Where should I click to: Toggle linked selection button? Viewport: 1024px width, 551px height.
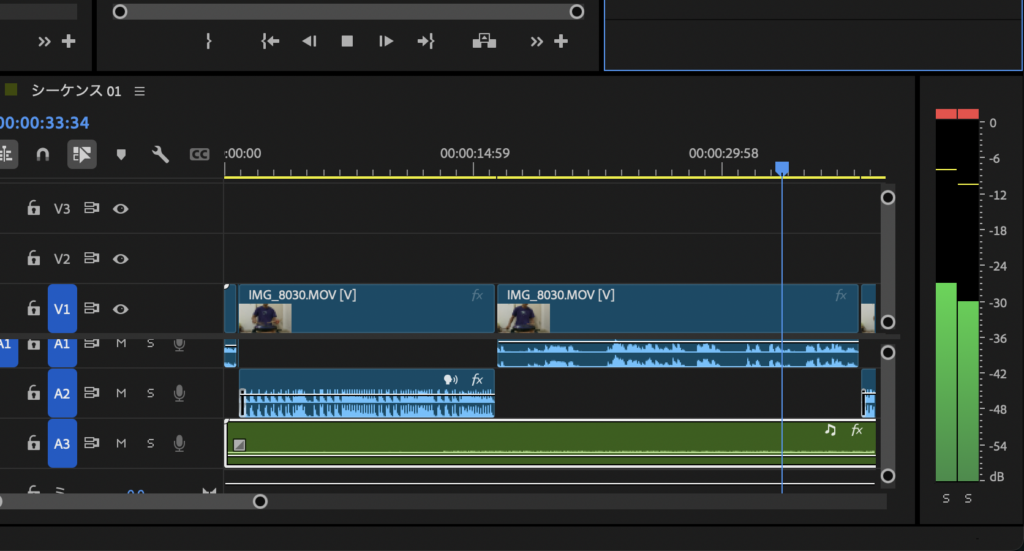tap(82, 155)
